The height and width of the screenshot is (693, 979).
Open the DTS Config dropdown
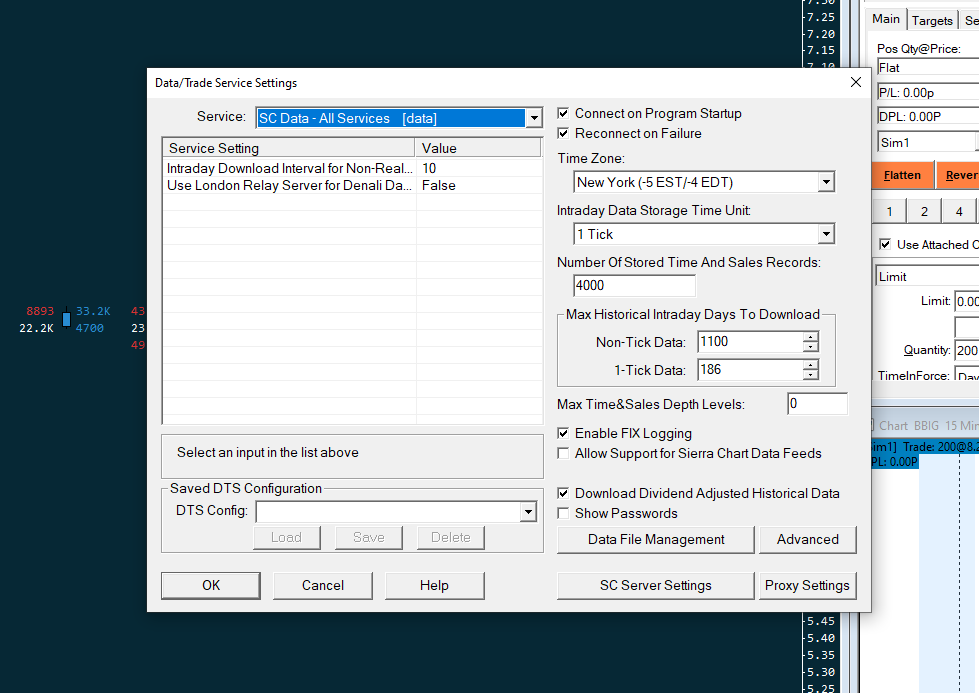click(x=528, y=512)
